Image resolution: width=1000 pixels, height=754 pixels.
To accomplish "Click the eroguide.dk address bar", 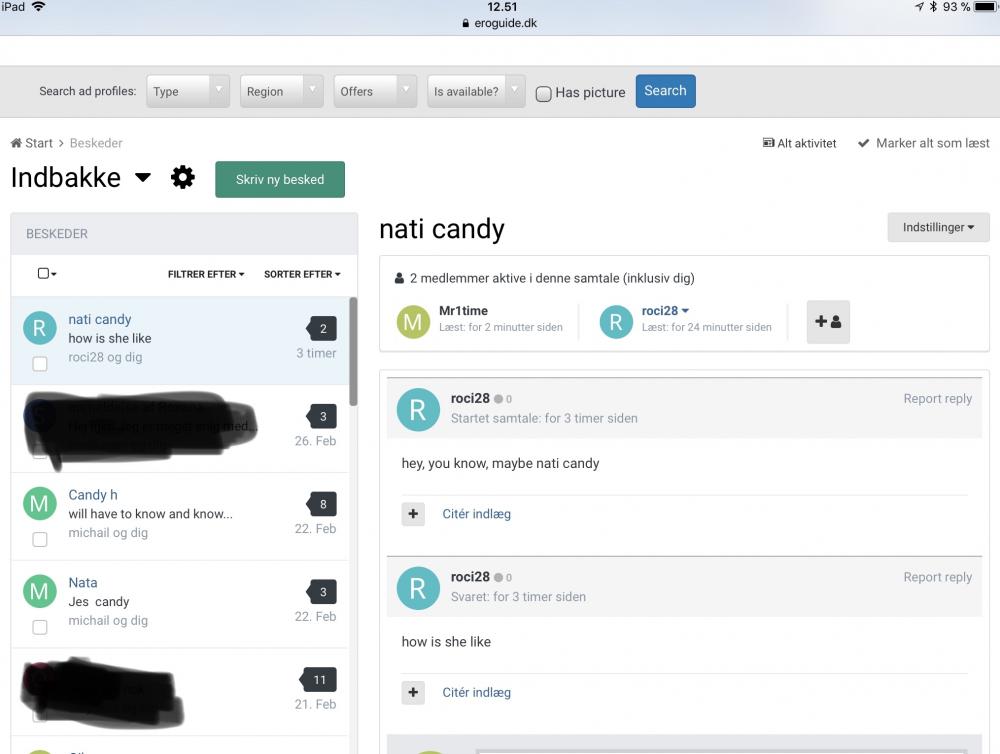I will pos(499,23).
